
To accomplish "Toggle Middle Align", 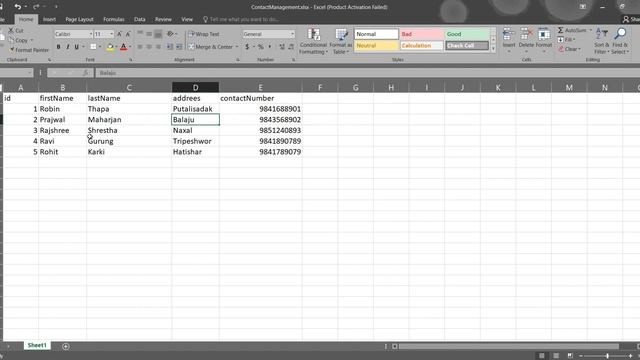I will point(149,34).
